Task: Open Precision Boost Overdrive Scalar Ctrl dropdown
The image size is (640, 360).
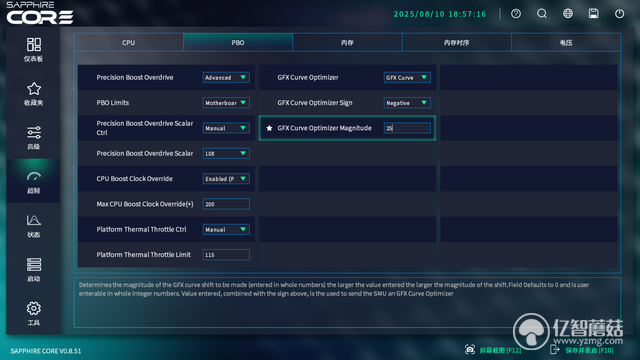Action: tap(226, 128)
